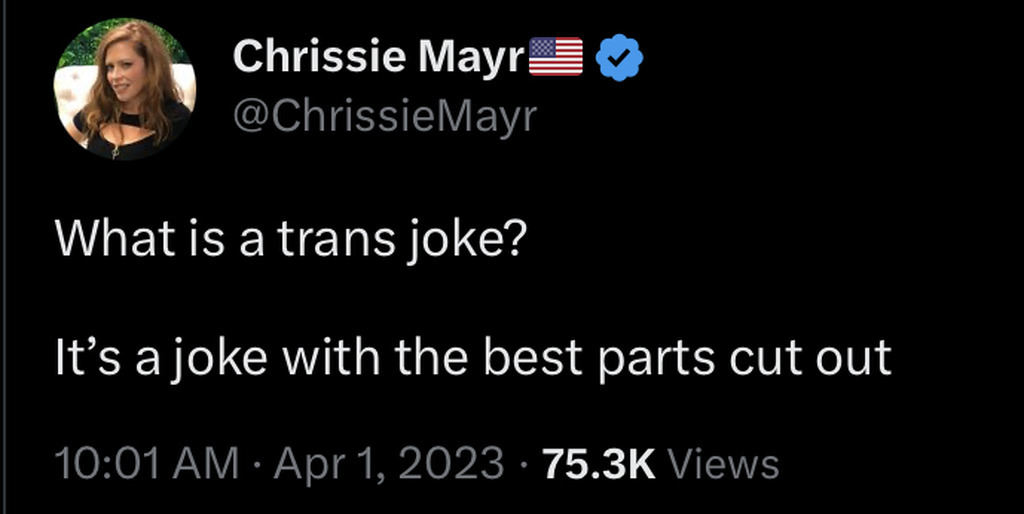Select the line "It's a joke with the best parts cut out"

coord(473,357)
